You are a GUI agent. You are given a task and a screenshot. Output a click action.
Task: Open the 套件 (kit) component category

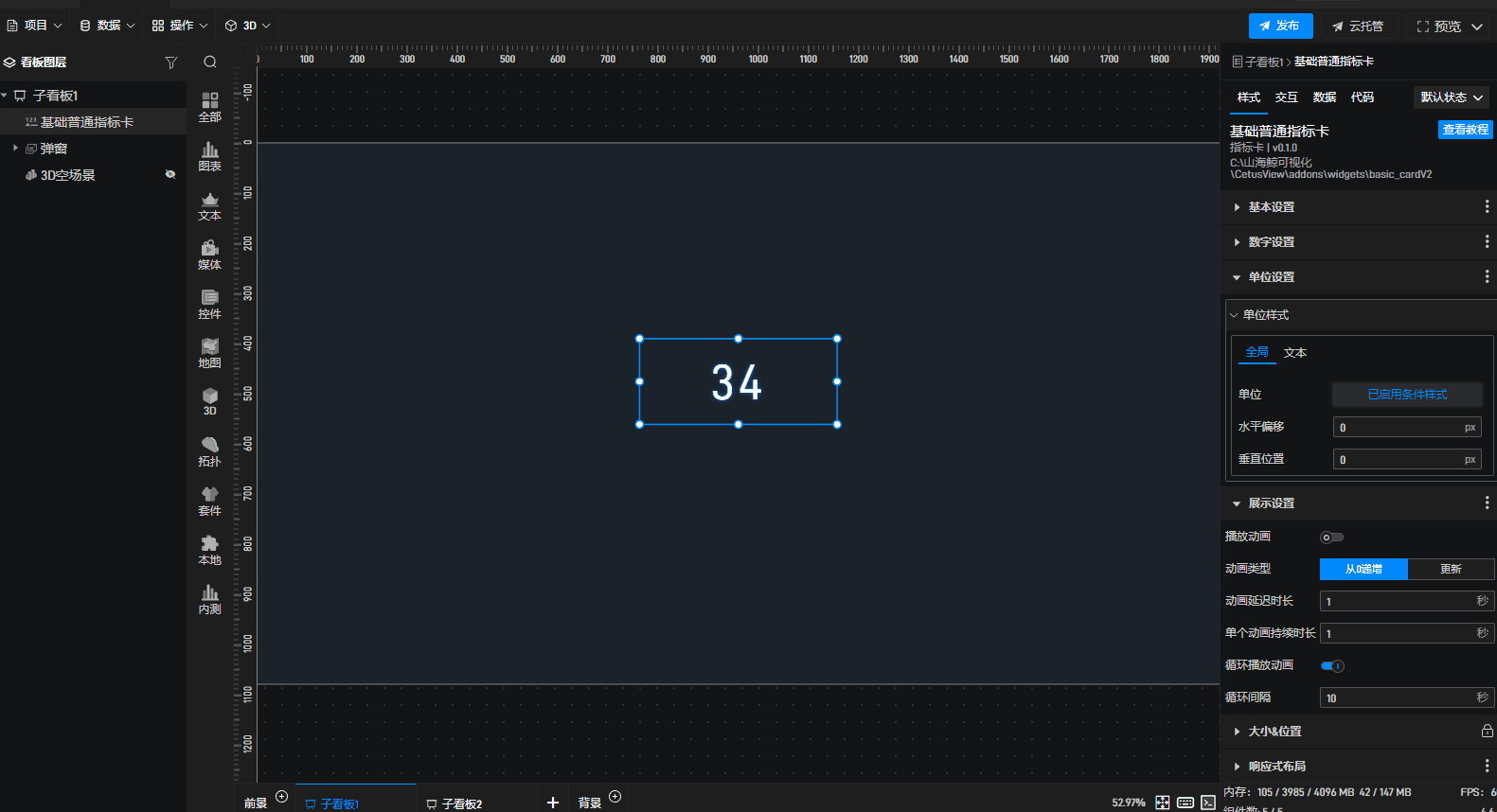[209, 501]
